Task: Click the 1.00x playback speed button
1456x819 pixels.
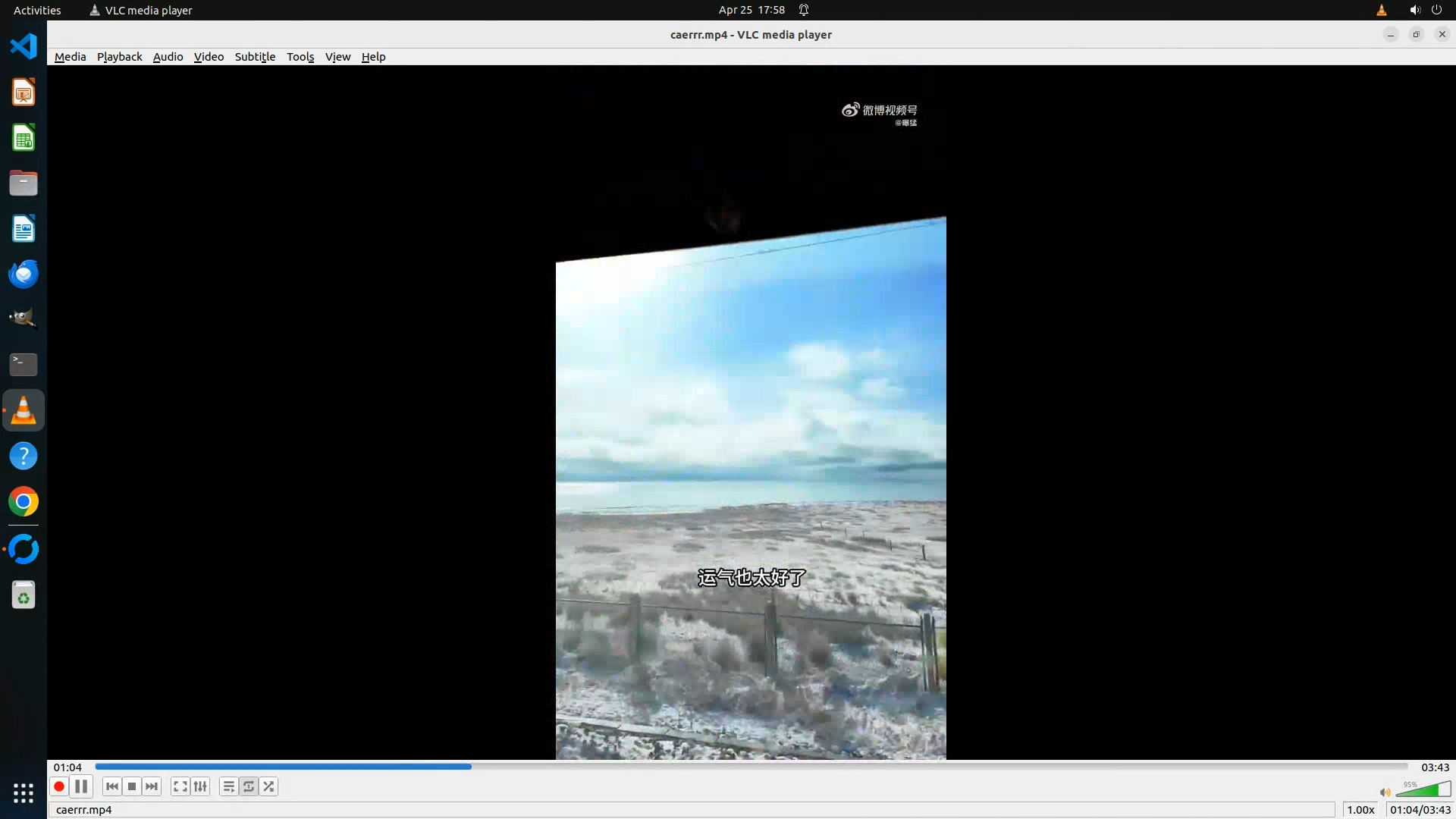Action: (x=1360, y=810)
